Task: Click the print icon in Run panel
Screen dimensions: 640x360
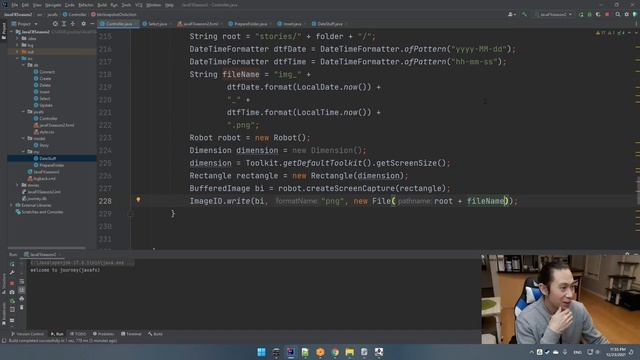Action: pyautogui.click(x=22, y=299)
